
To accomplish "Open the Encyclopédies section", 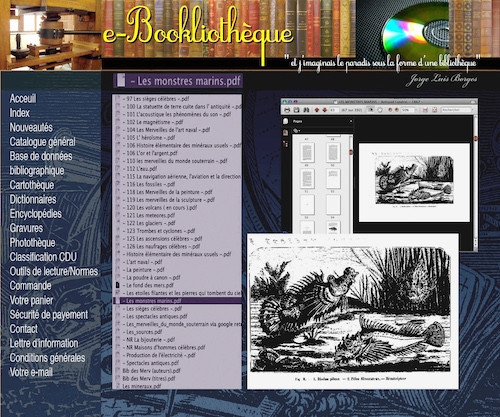I will 35,214.
